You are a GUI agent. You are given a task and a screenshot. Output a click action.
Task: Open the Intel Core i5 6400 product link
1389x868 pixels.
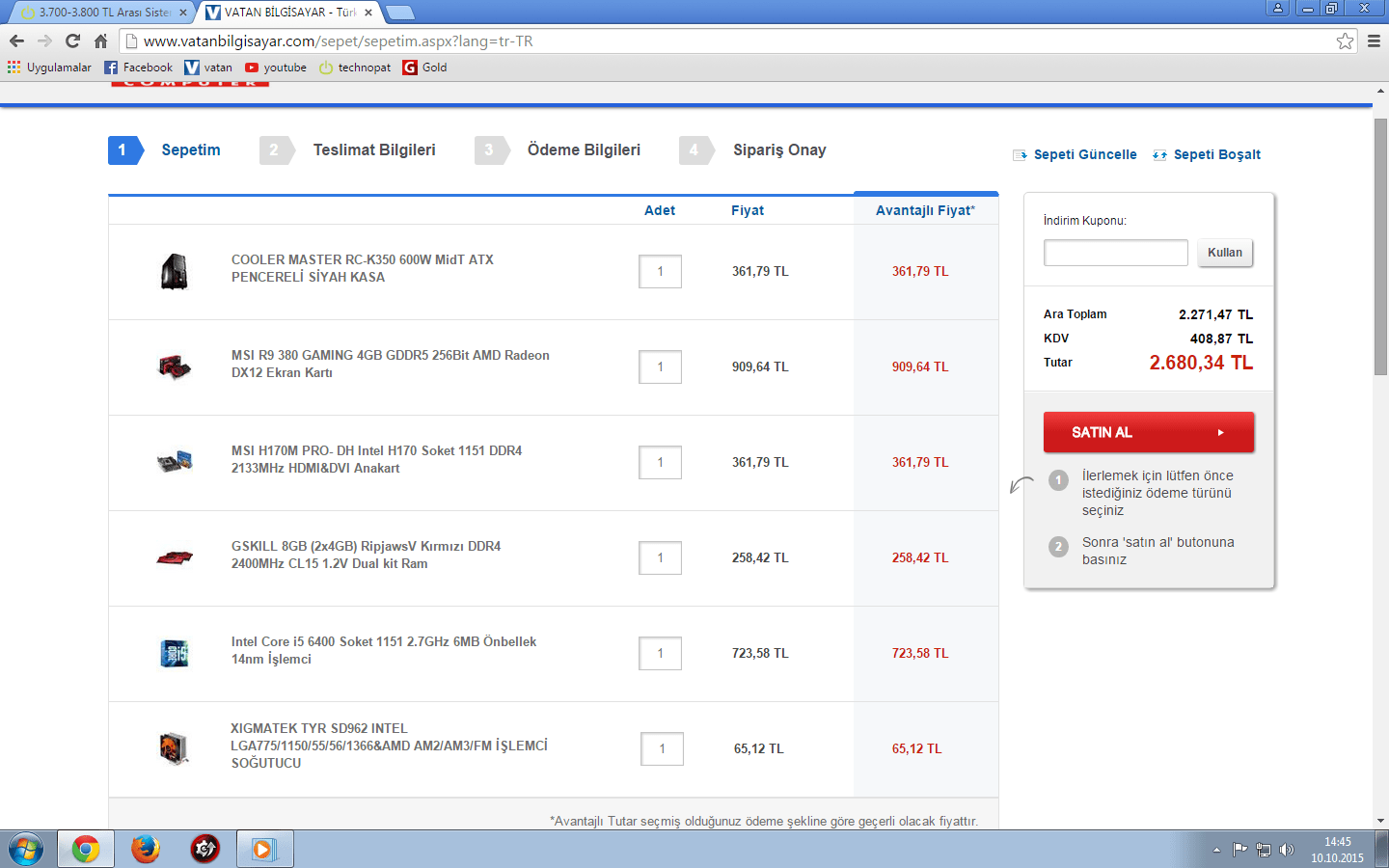(x=384, y=650)
